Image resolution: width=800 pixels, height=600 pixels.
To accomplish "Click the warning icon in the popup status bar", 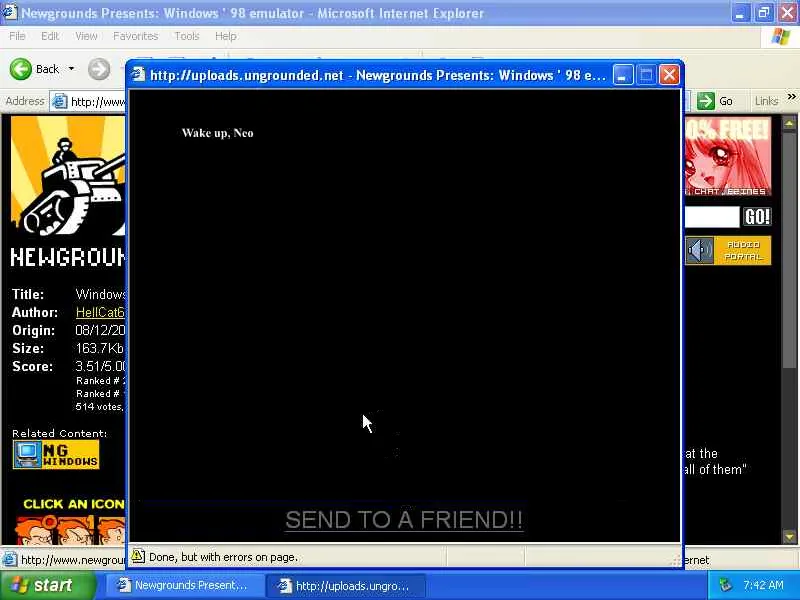I will tap(138, 556).
